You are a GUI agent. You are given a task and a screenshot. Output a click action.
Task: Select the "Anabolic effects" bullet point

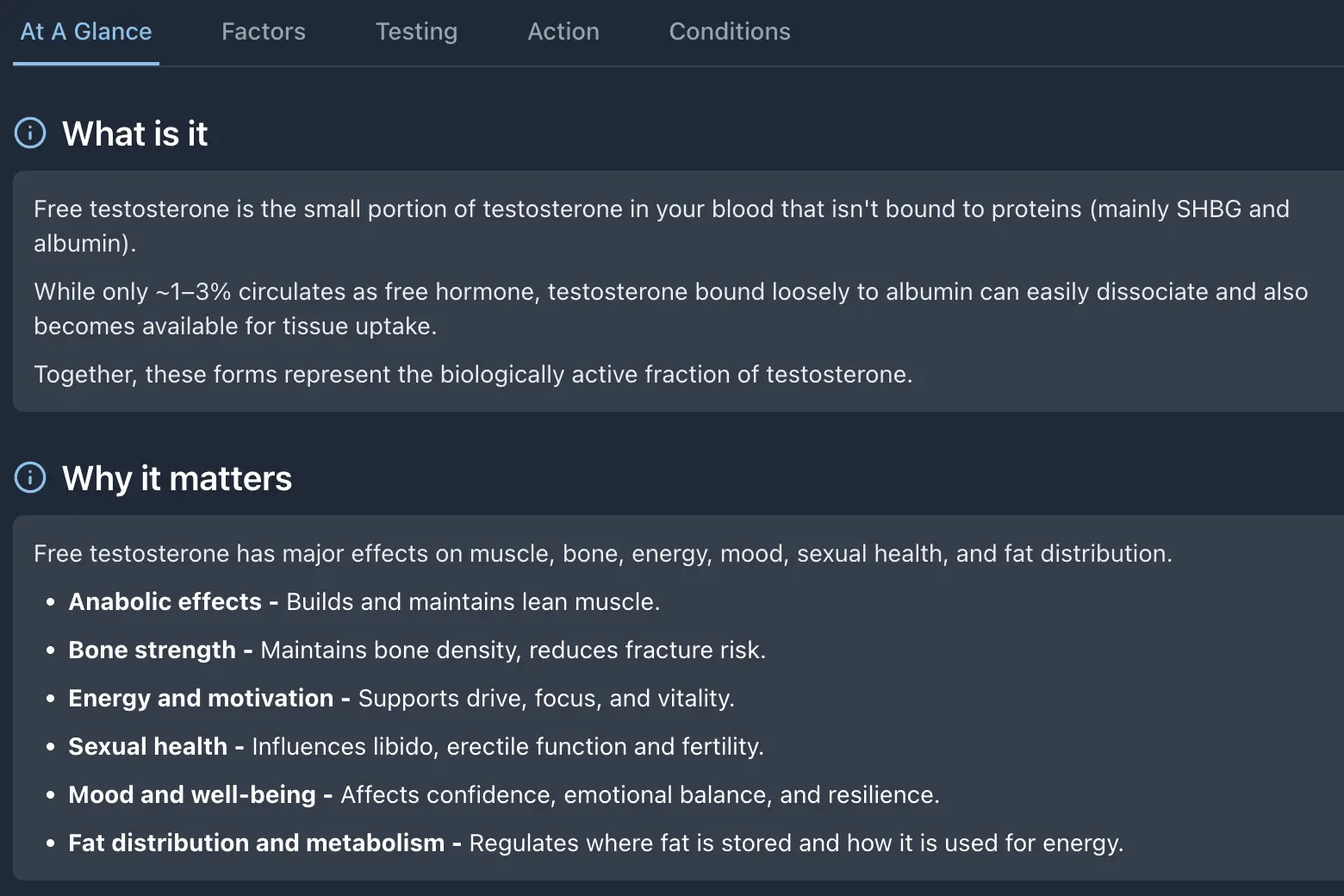364,601
